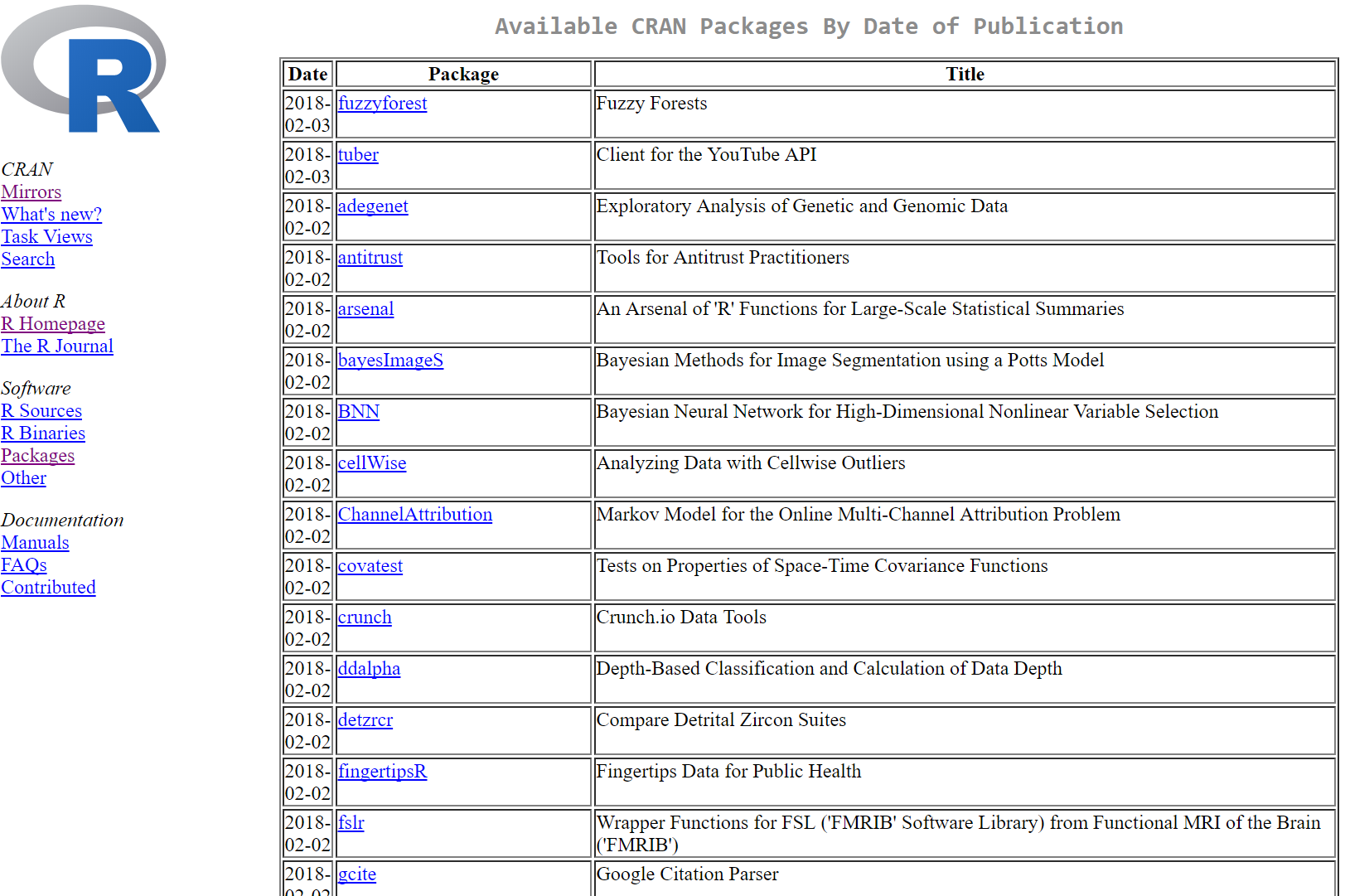Image resolution: width=1345 pixels, height=896 pixels.
Task: Click the page heading 'Available CRAN Packages By Date of Publication'
Action: point(809,27)
